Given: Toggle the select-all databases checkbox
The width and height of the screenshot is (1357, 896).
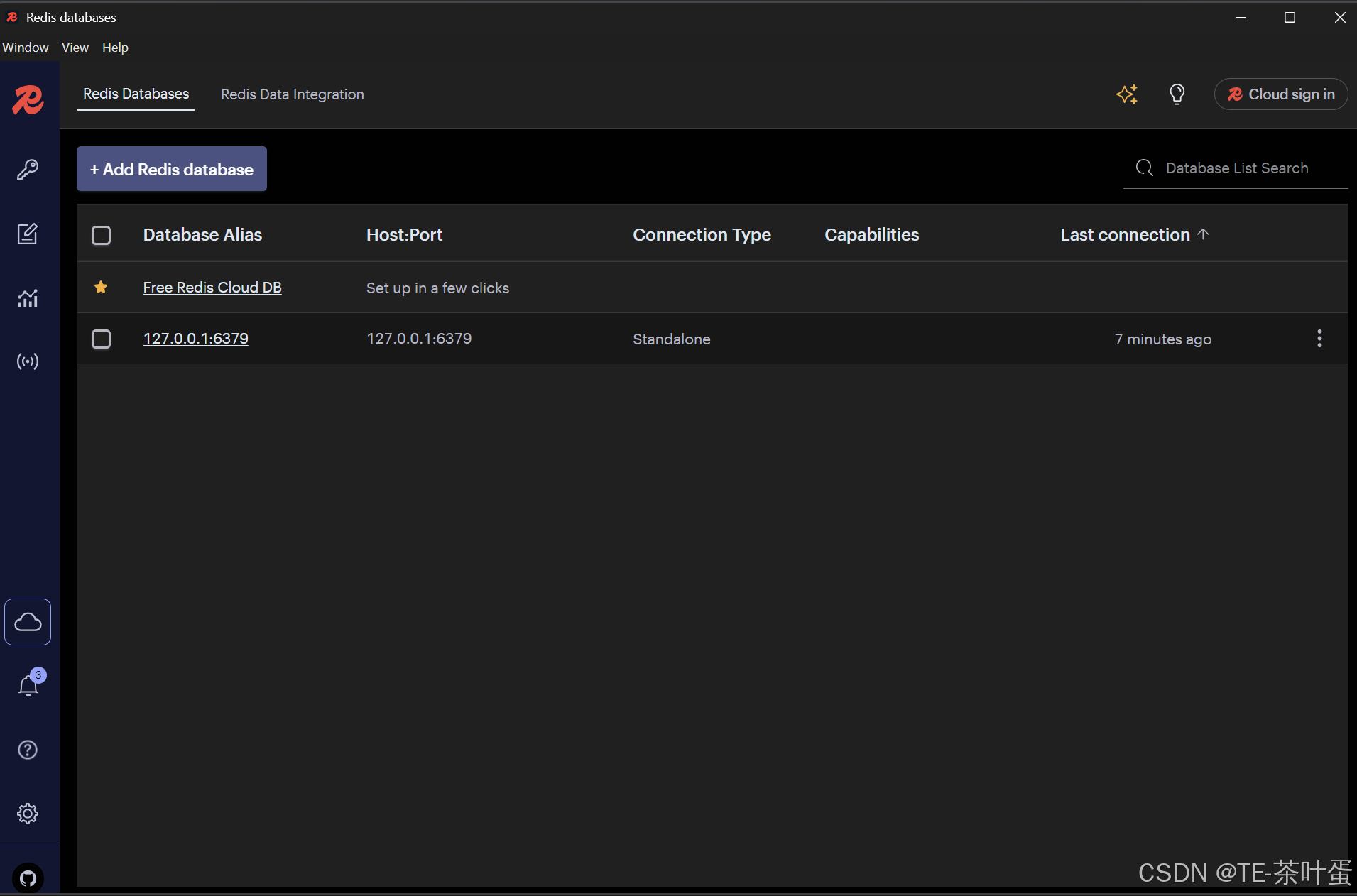Looking at the screenshot, I should (x=102, y=235).
